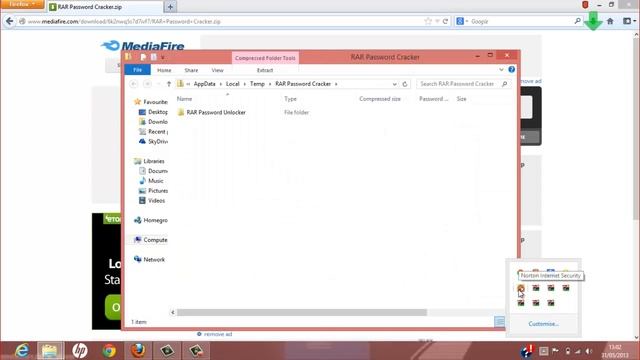Select Videos under Libraries
640x360 pixels.
152,200
